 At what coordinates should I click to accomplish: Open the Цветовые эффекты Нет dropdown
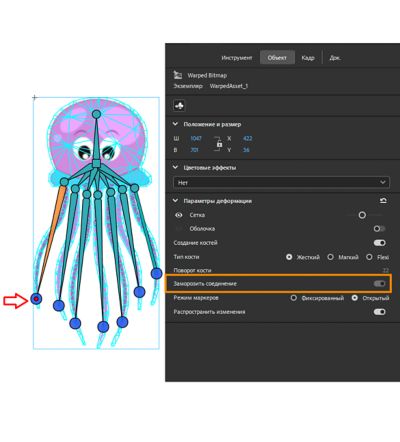(281, 182)
